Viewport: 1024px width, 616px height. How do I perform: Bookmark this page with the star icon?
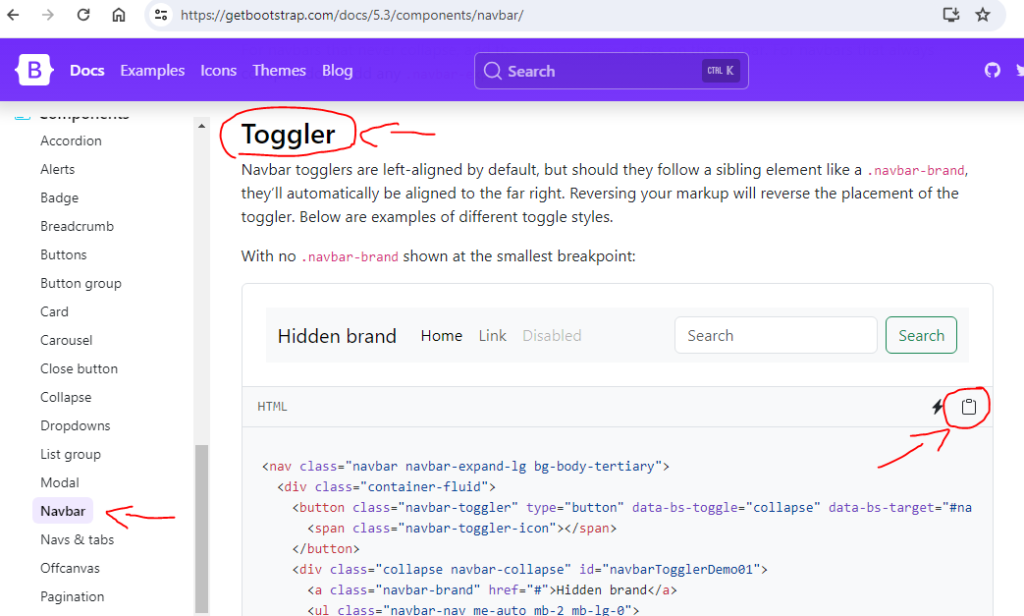pyautogui.click(x=982, y=15)
